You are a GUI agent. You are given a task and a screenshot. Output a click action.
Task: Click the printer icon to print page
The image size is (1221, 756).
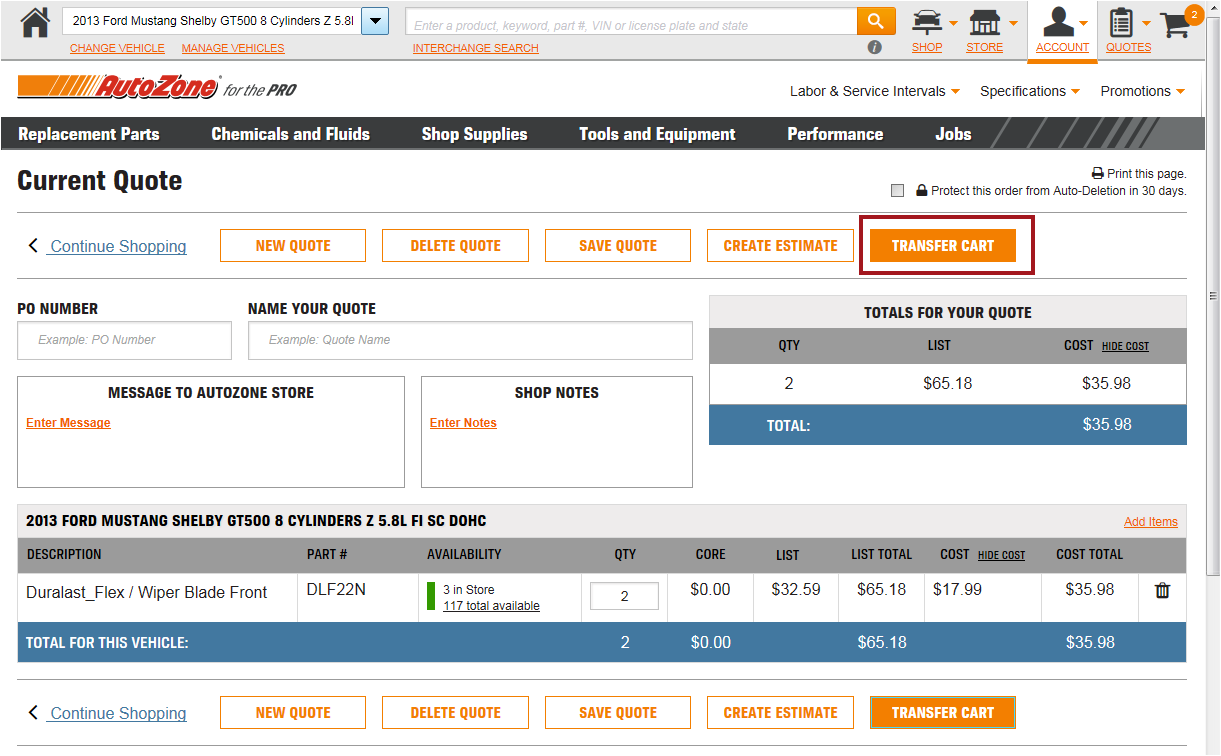(x=1098, y=174)
